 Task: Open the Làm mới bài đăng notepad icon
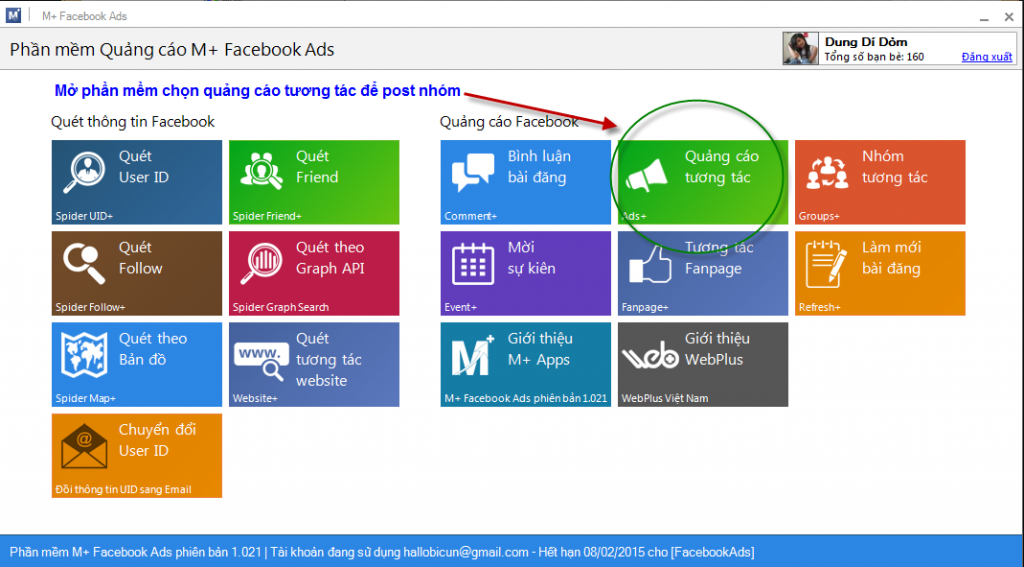tap(826, 264)
